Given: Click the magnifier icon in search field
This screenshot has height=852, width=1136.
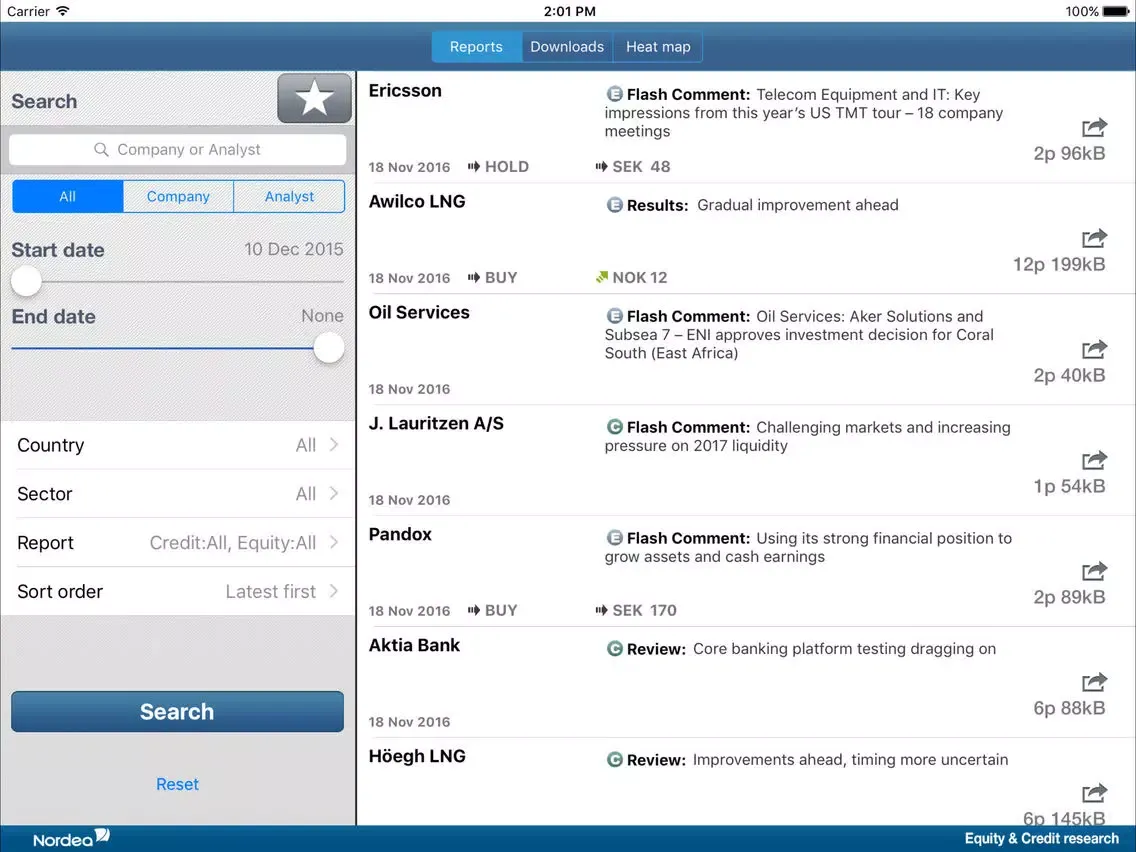Looking at the screenshot, I should 101,149.
